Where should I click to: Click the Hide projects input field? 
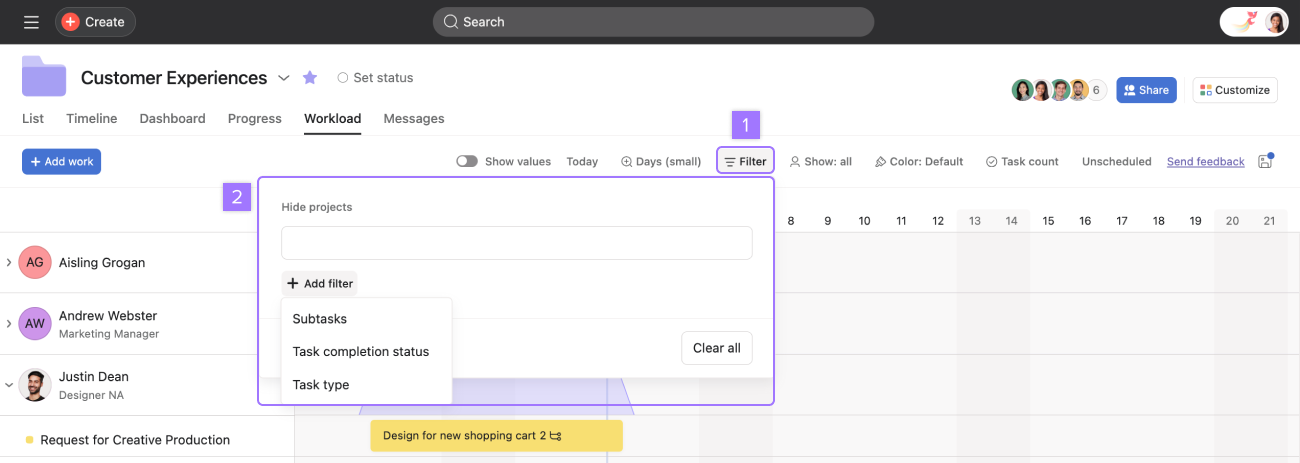516,243
